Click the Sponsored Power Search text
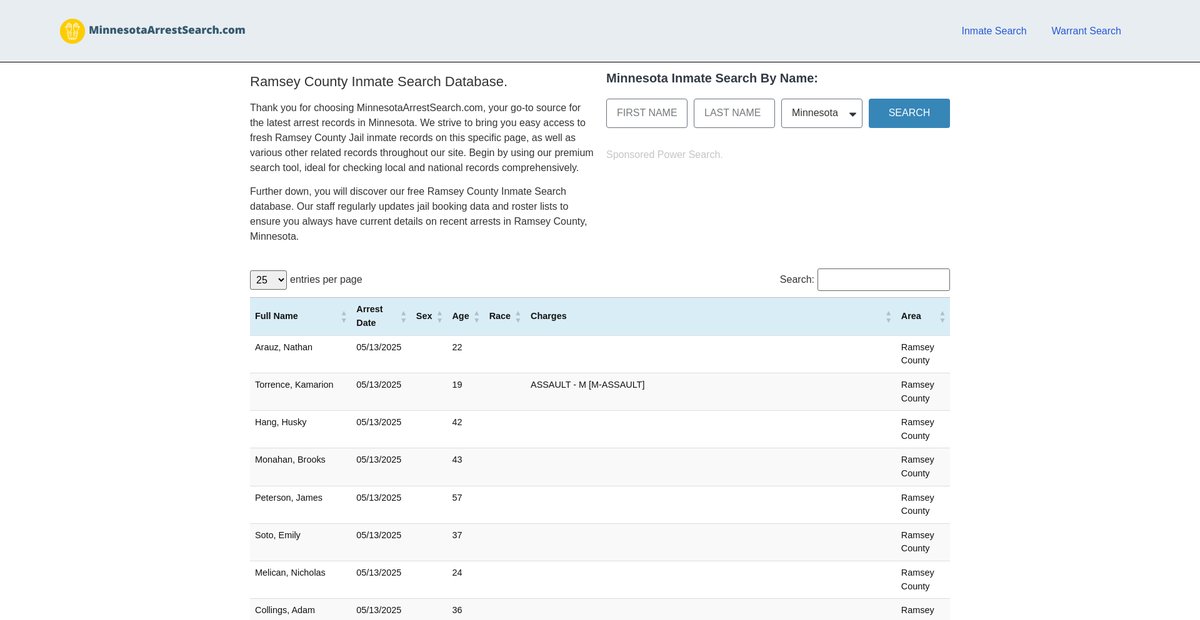1200x620 pixels. [663, 155]
